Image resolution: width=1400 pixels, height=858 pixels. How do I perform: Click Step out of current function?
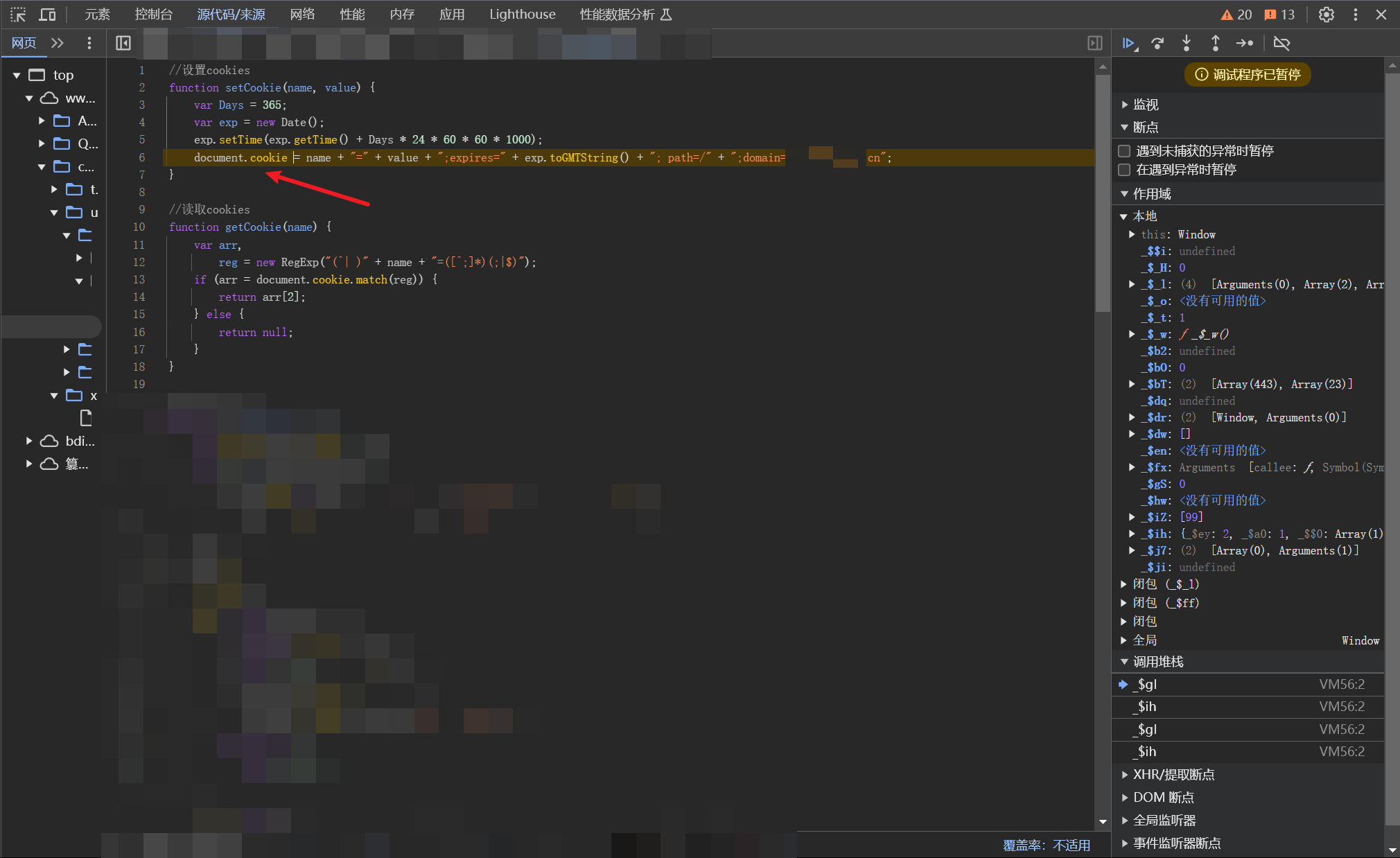(1215, 44)
